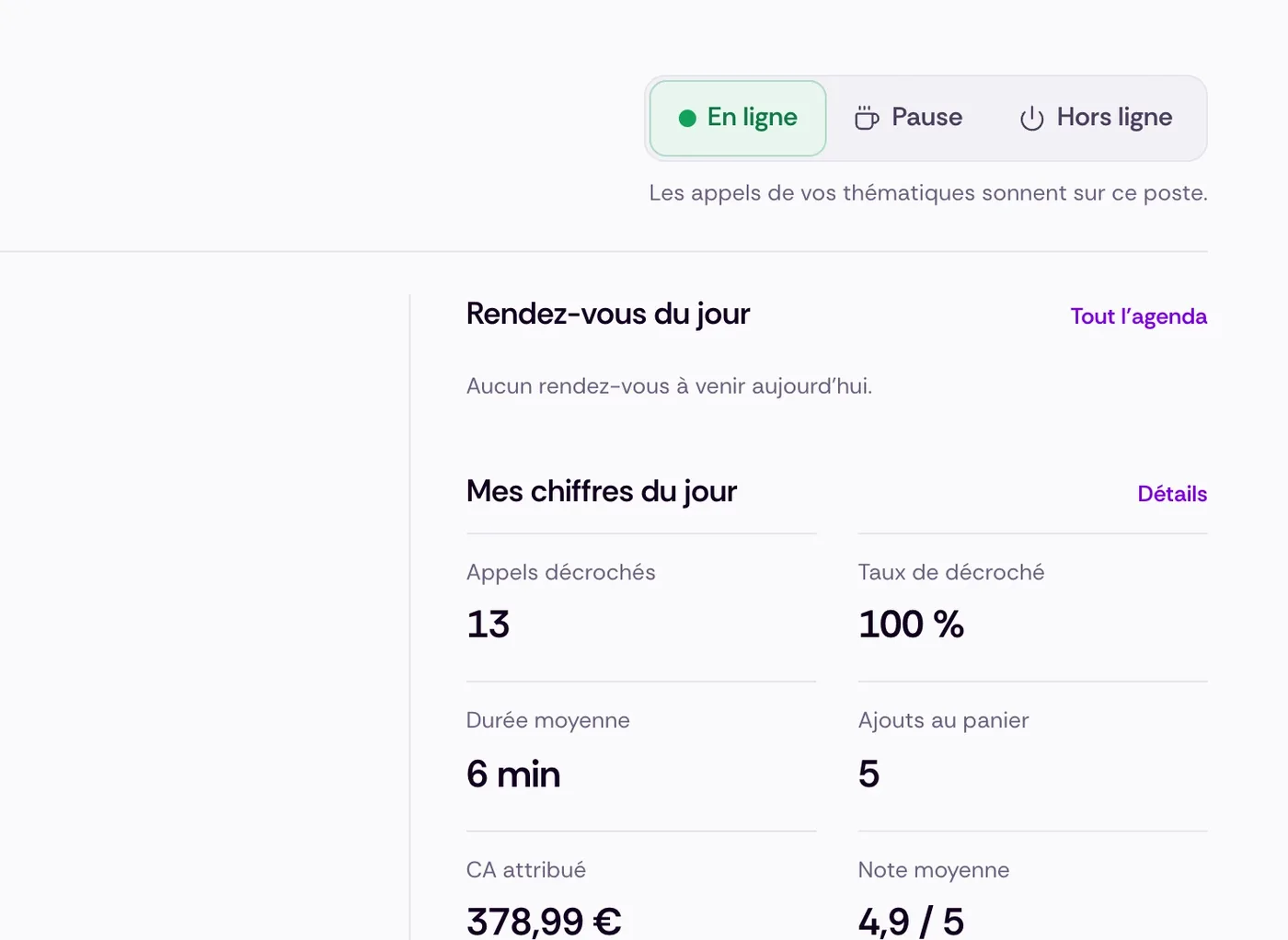
Task: Click the Durée moyenne label
Action: pyautogui.click(x=548, y=720)
